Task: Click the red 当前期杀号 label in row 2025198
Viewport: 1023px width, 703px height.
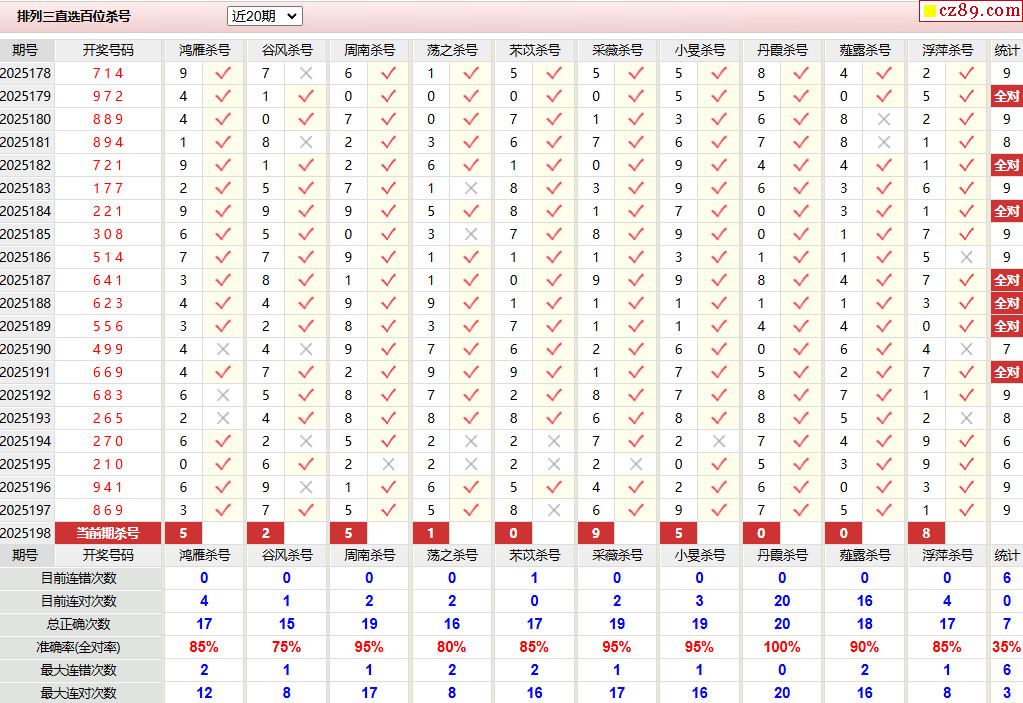Action: coord(108,533)
